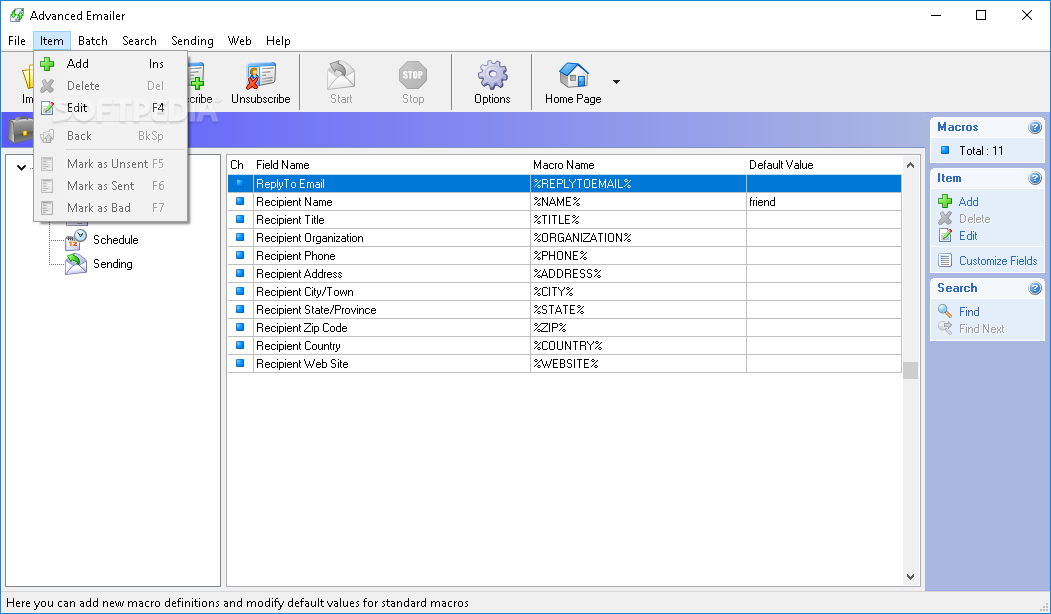Click the Edit pencil icon in Item panel
Viewport: 1051px width, 614px height.
(945, 235)
